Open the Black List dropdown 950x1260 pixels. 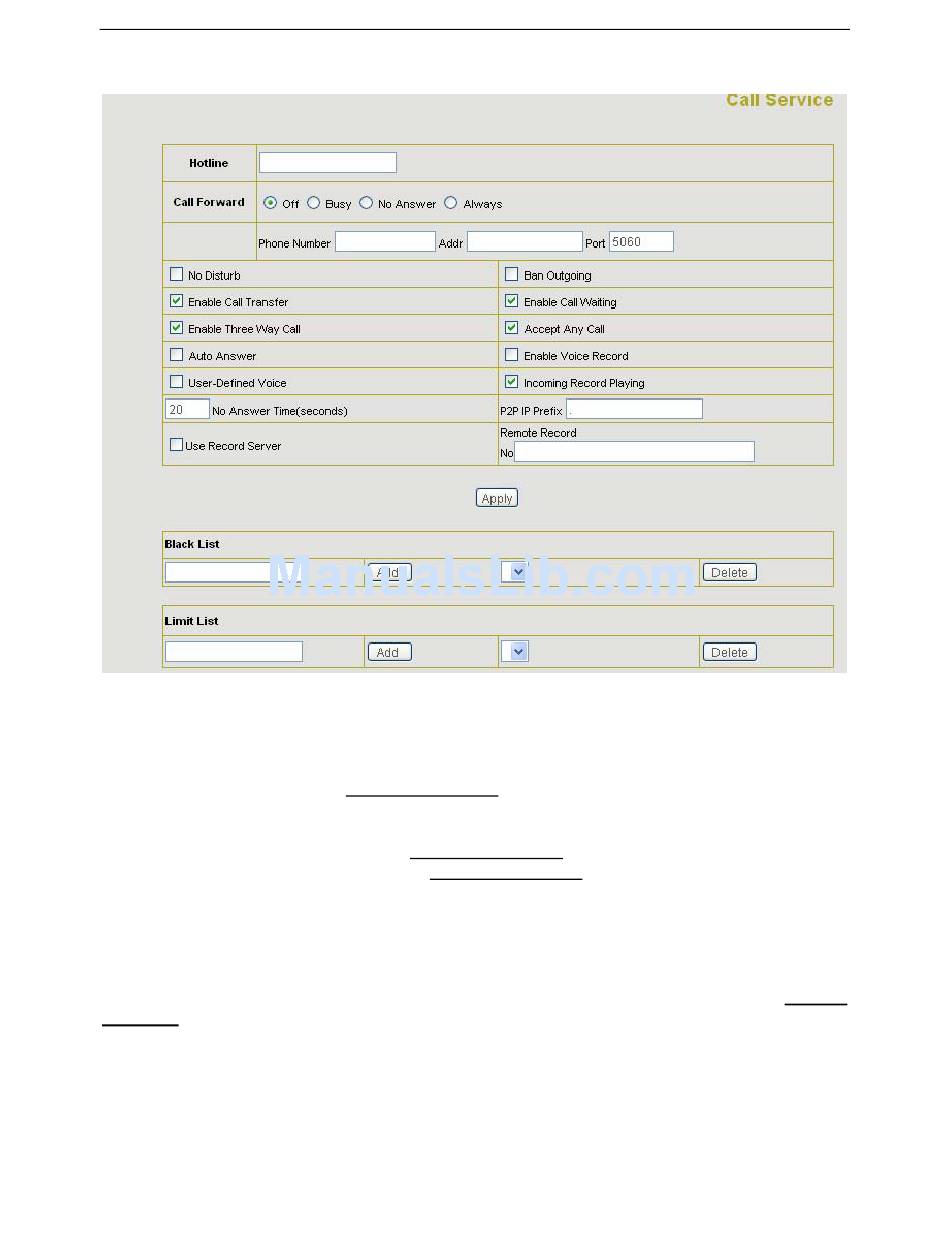tap(515, 572)
